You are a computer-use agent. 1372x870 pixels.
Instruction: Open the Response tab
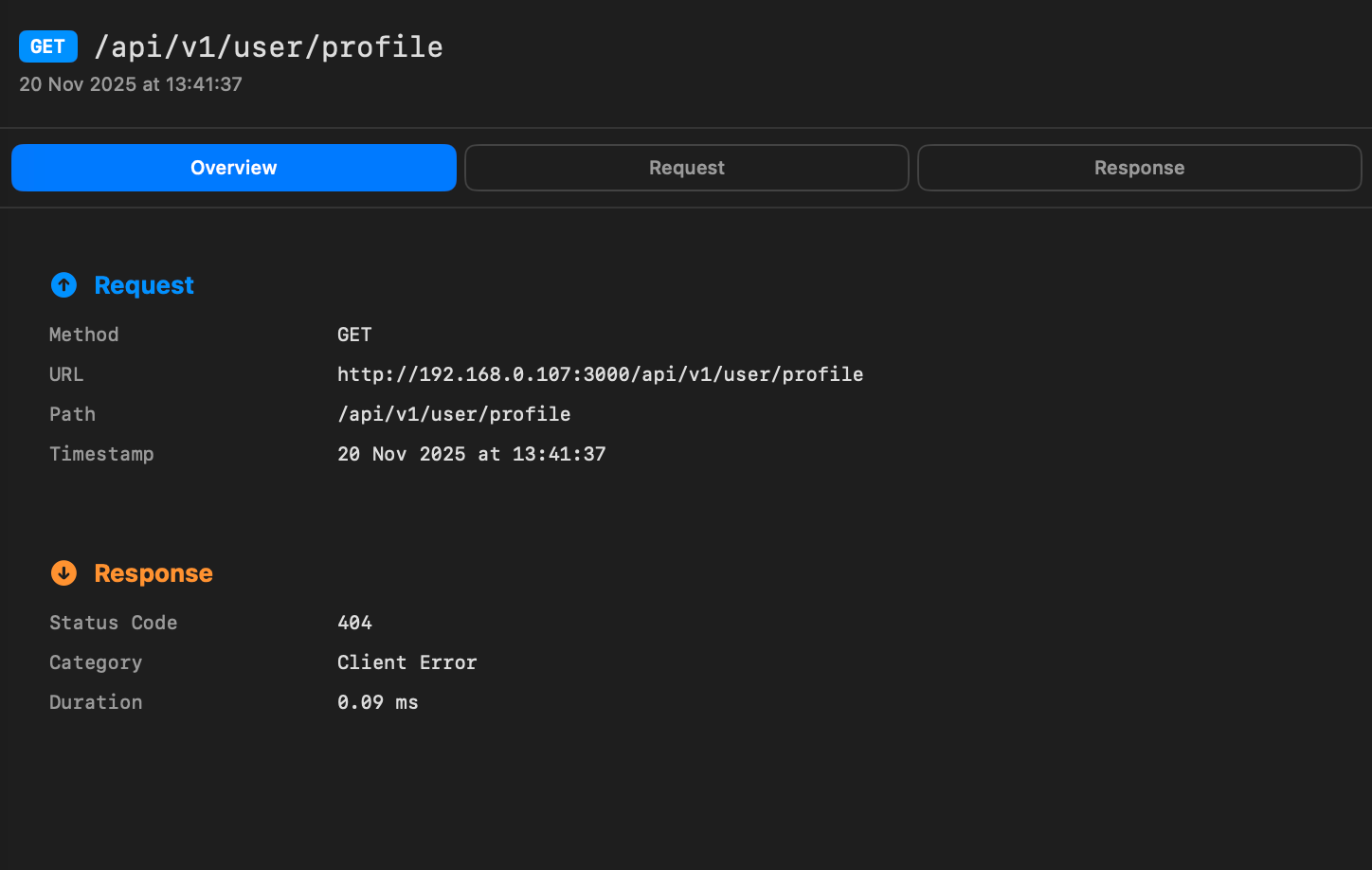(1139, 168)
